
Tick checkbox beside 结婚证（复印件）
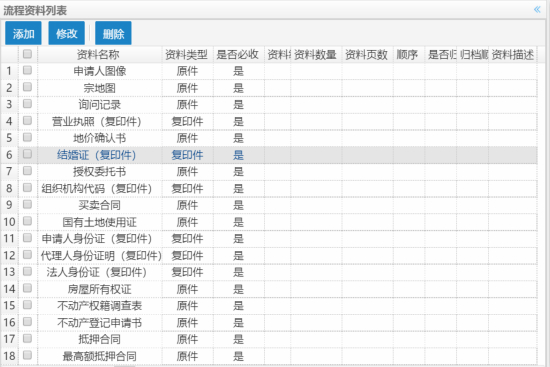click(x=27, y=154)
